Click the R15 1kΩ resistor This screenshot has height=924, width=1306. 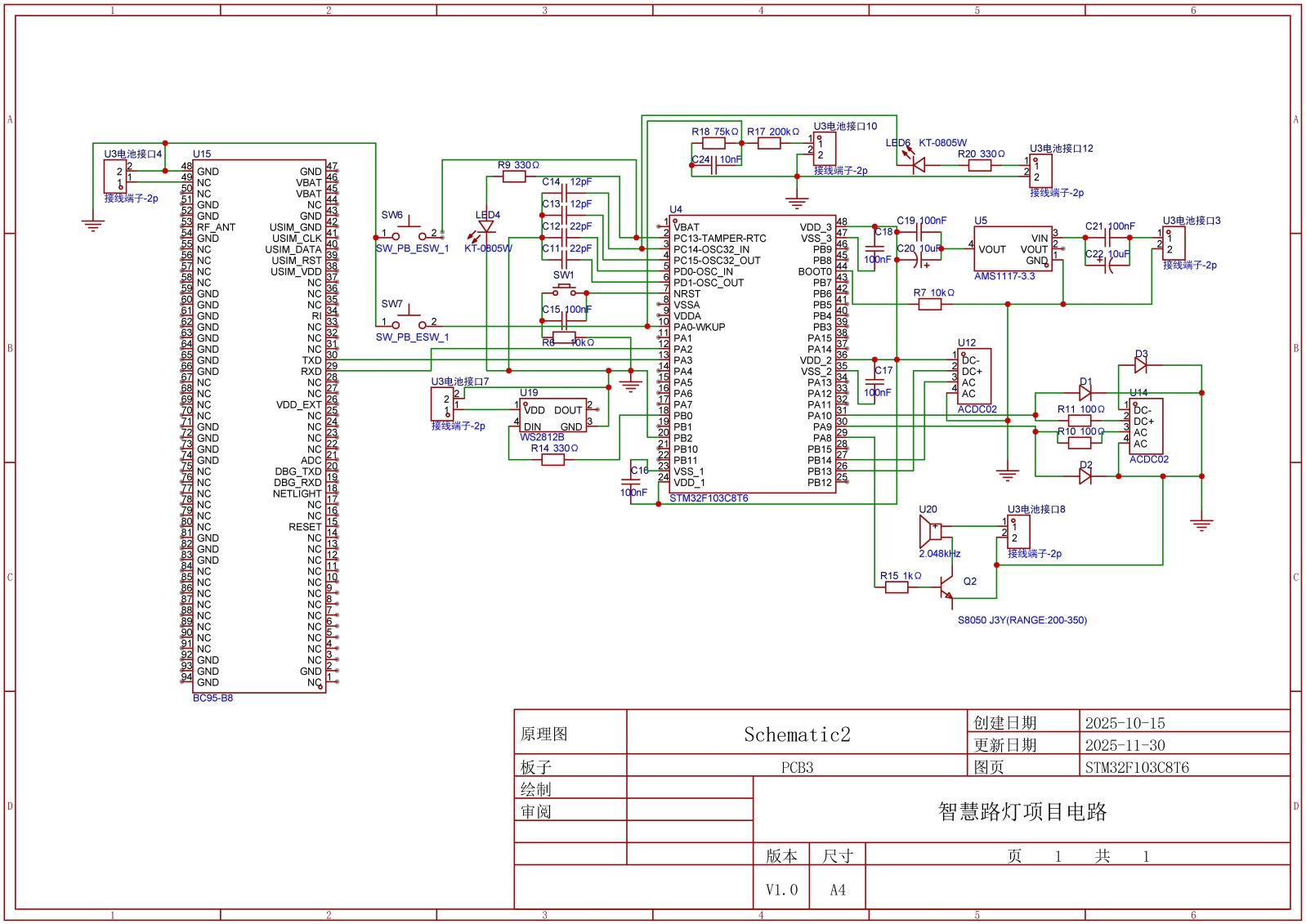click(897, 587)
